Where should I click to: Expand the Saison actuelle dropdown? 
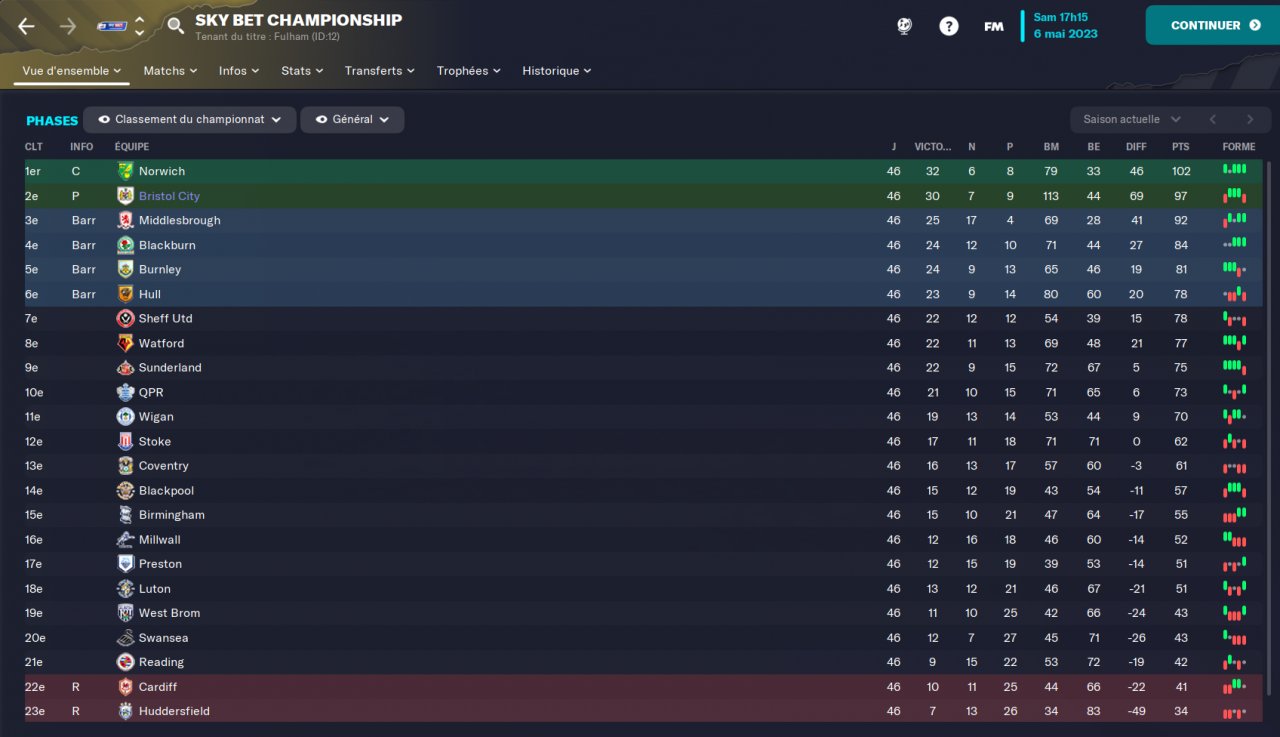coord(1132,119)
